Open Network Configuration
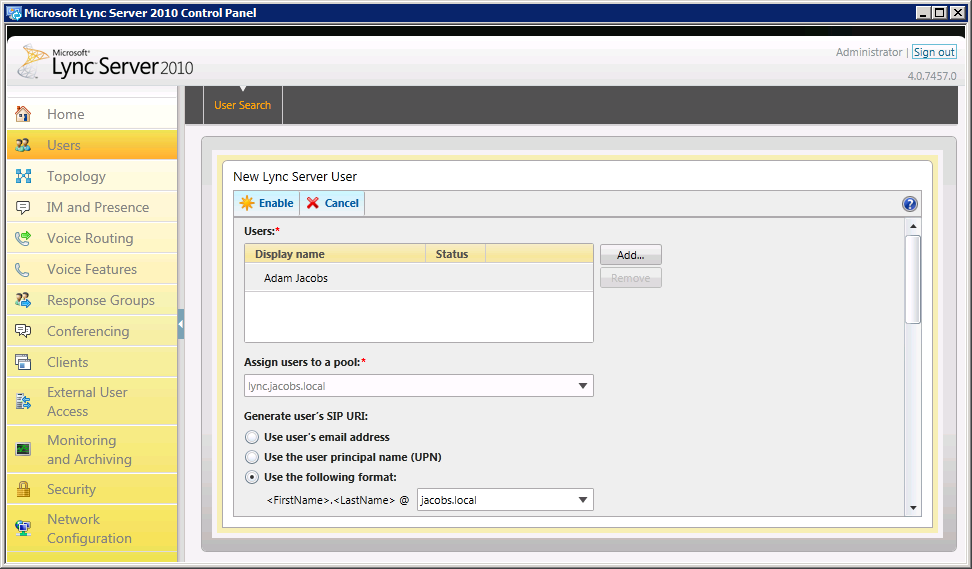 click(x=92, y=529)
